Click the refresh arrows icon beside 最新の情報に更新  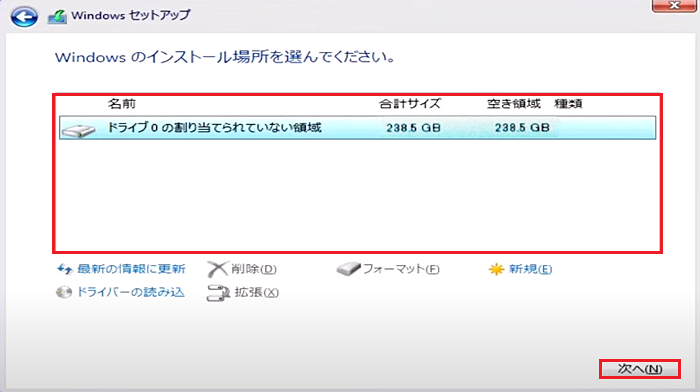pyautogui.click(x=65, y=269)
